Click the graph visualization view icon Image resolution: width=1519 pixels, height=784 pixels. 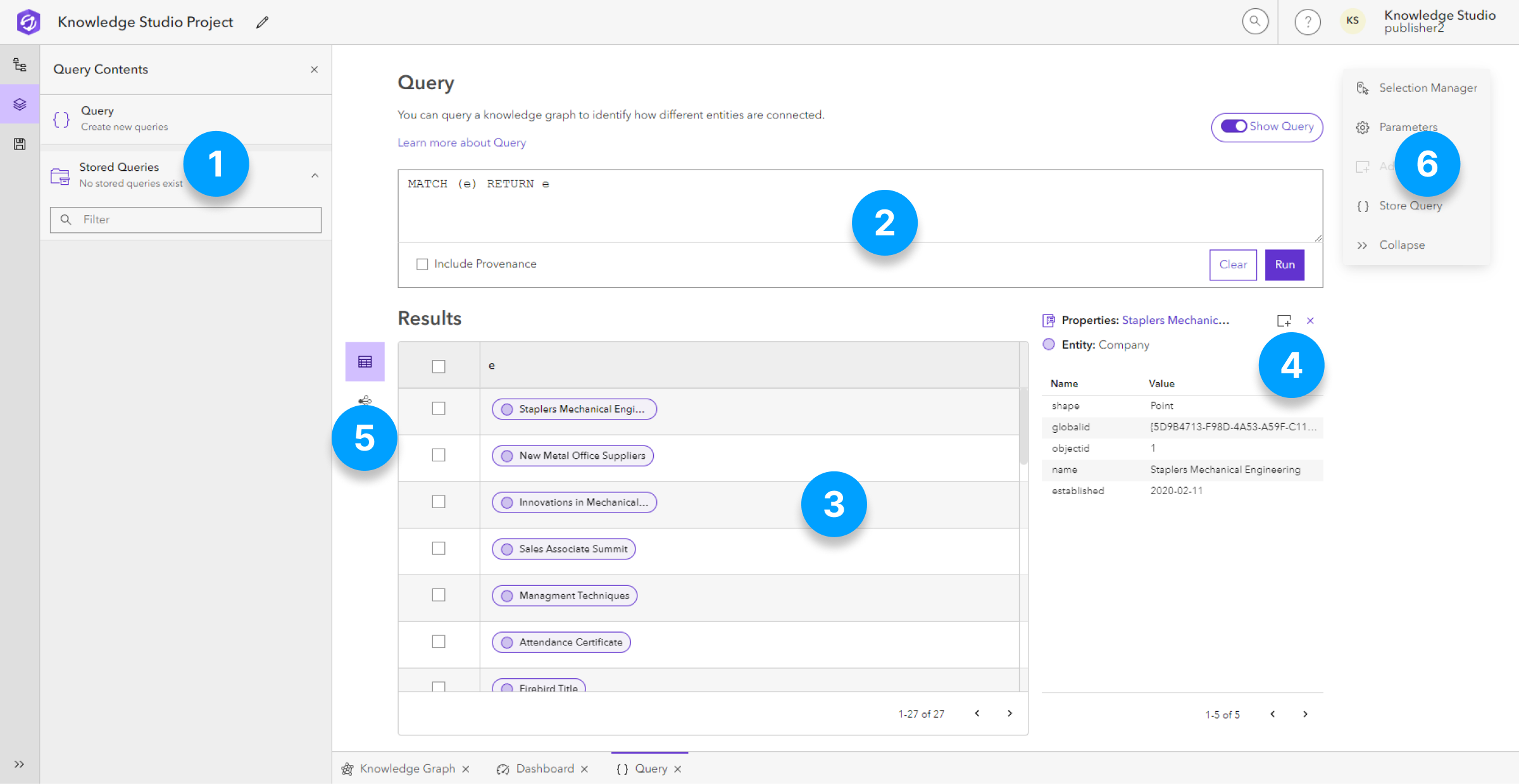pos(365,399)
